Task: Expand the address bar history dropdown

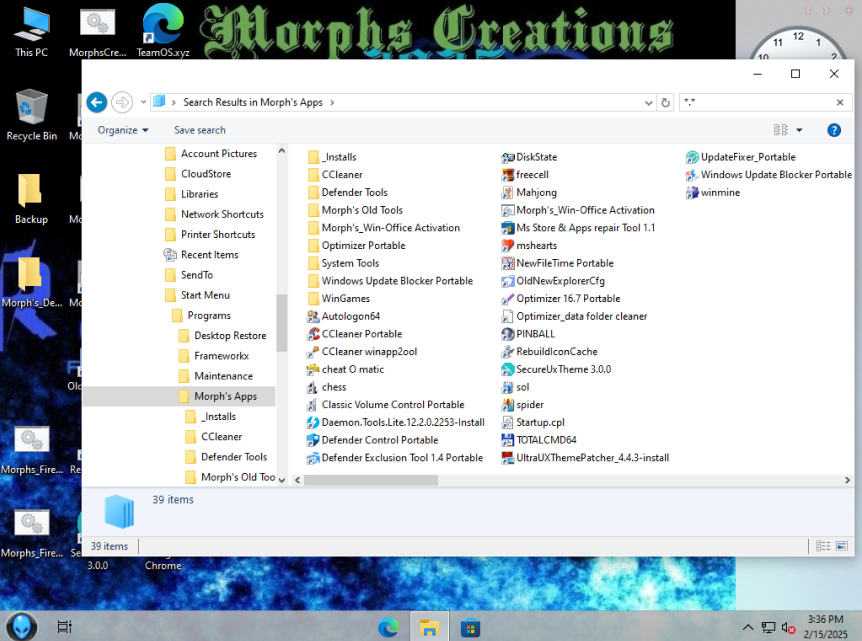Action: (648, 103)
